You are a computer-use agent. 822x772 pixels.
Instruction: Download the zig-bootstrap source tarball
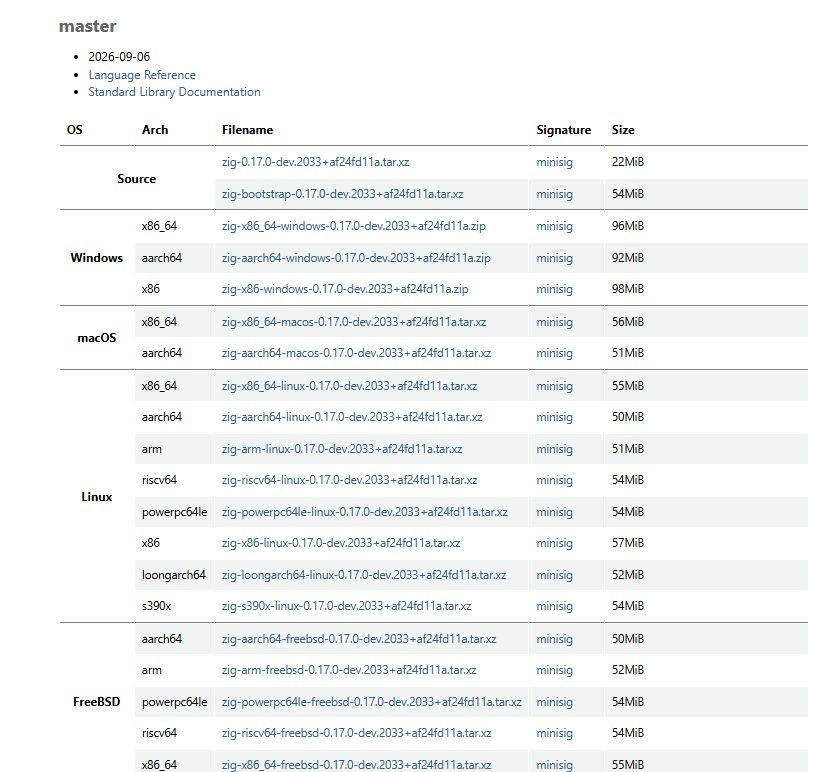click(x=343, y=194)
